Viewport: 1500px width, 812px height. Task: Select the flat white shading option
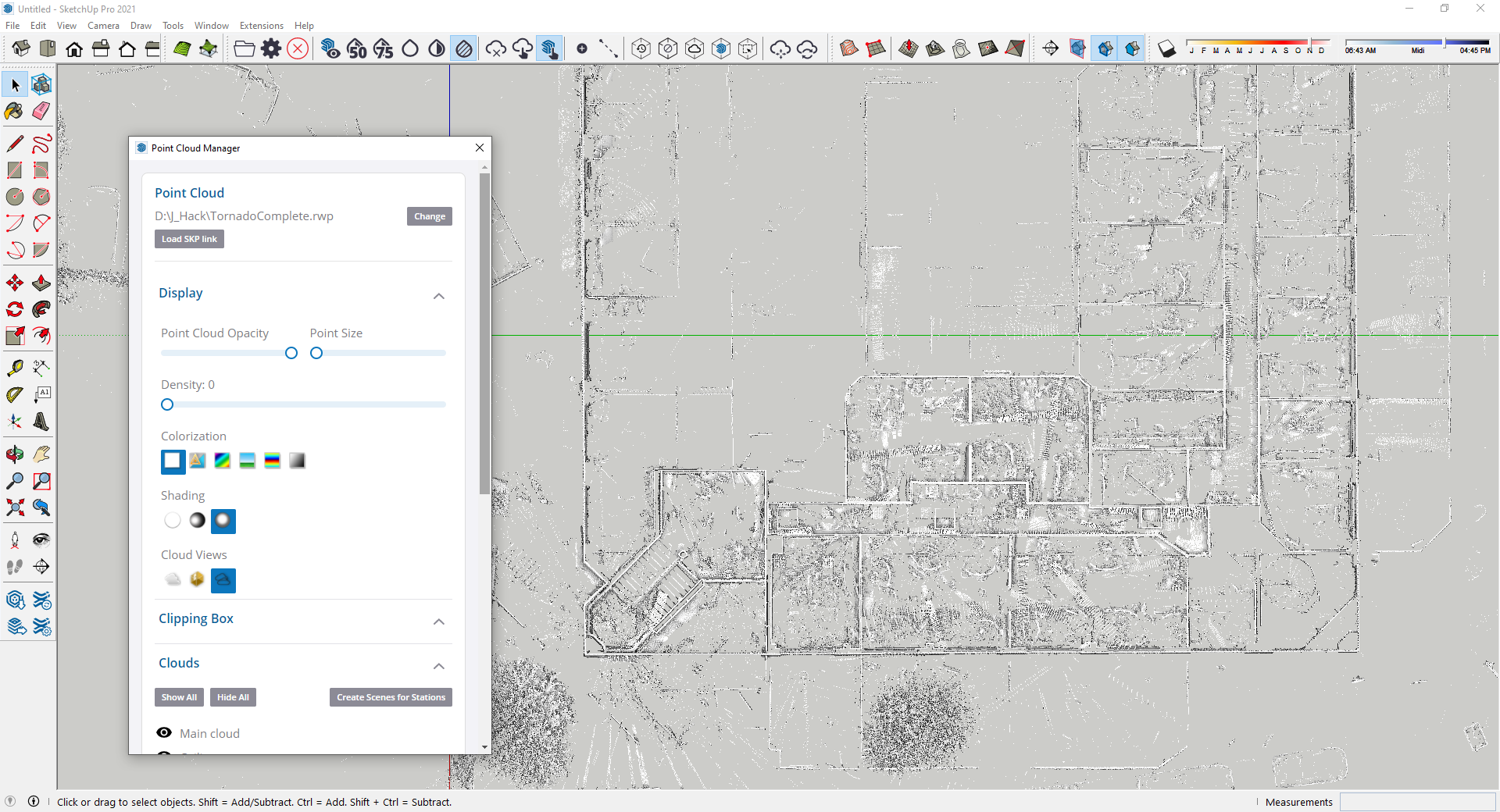coord(173,521)
